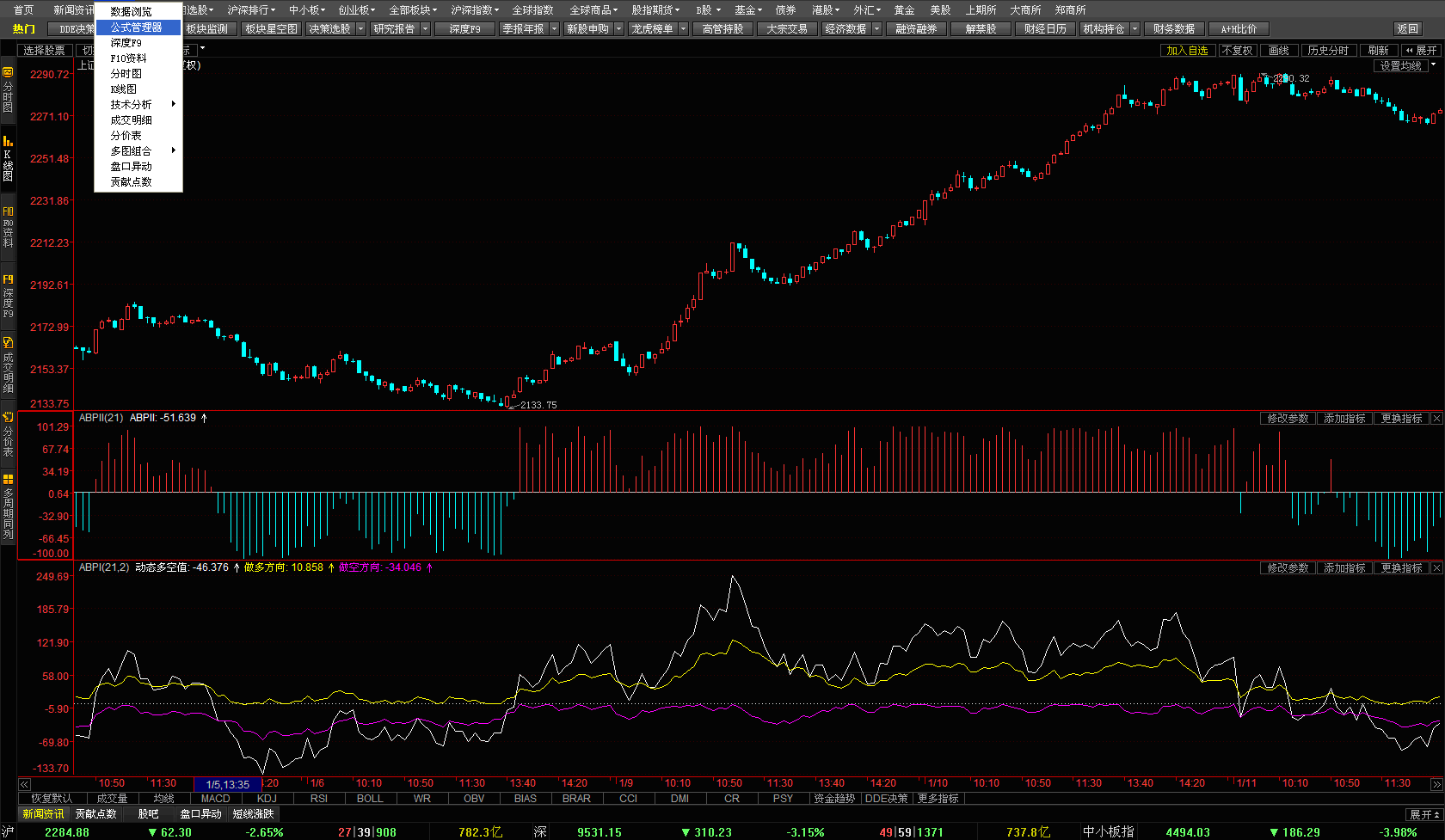Open the 分价表 sidebar icon
Screen dimensions: 1445x840
coord(8,434)
